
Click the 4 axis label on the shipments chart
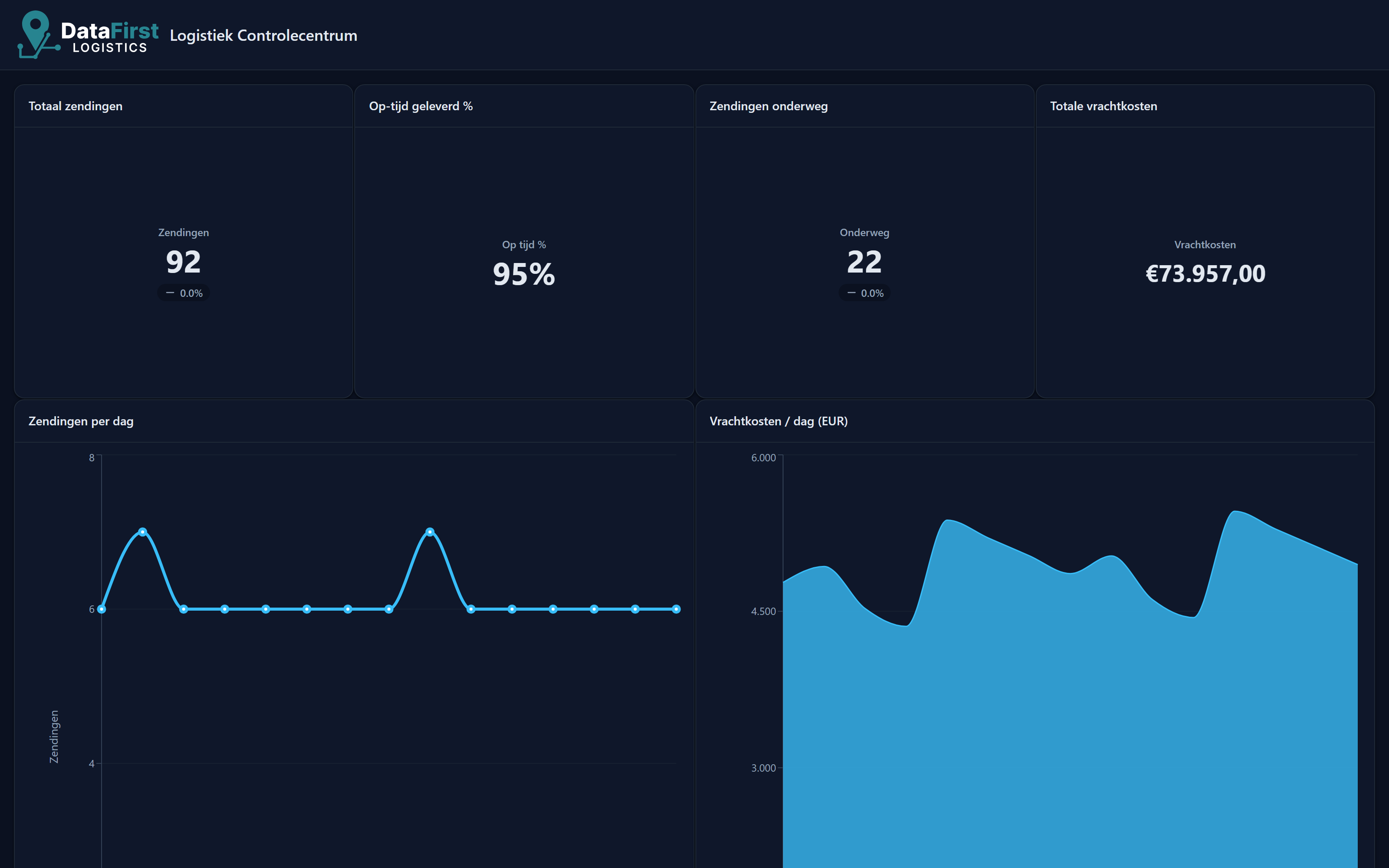coord(92,763)
